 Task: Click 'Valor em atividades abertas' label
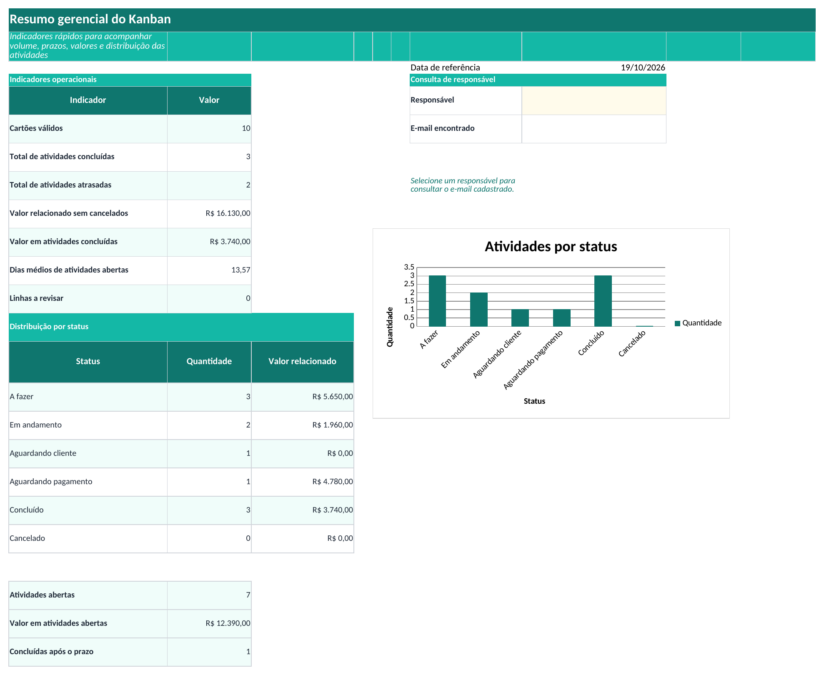tap(58, 623)
